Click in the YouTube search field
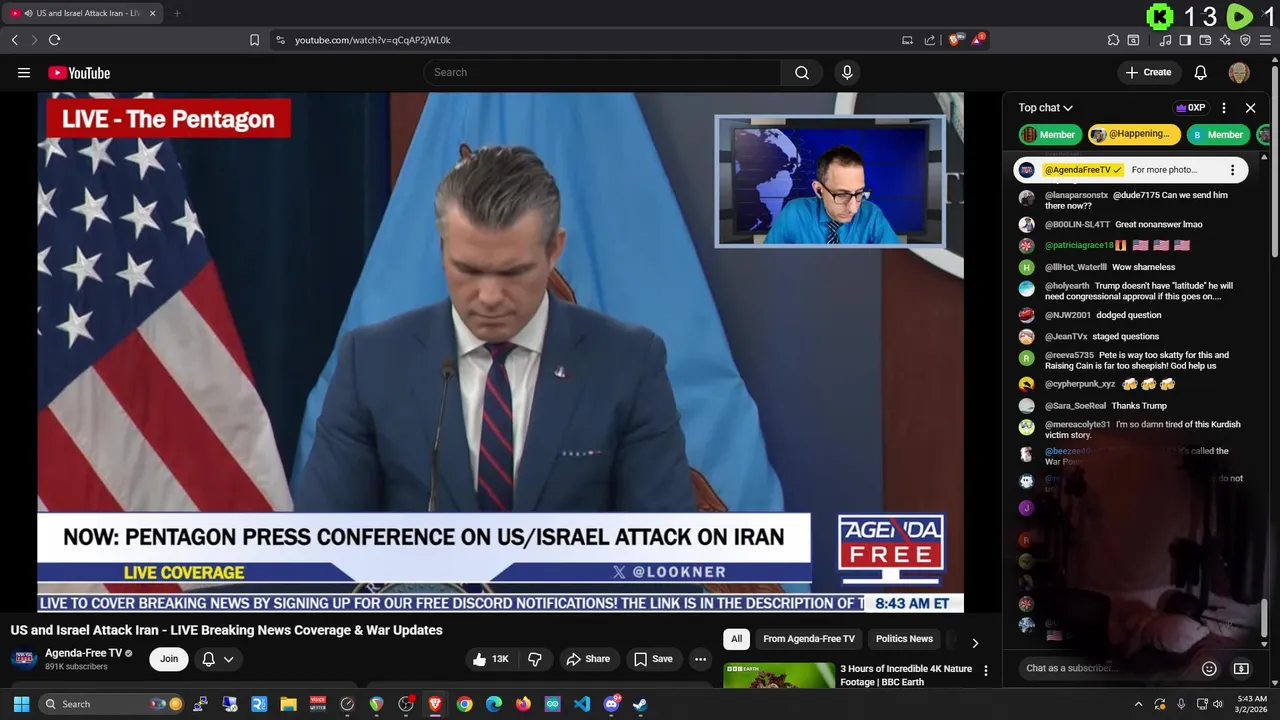Image resolution: width=1280 pixels, height=720 pixels. pos(602,72)
